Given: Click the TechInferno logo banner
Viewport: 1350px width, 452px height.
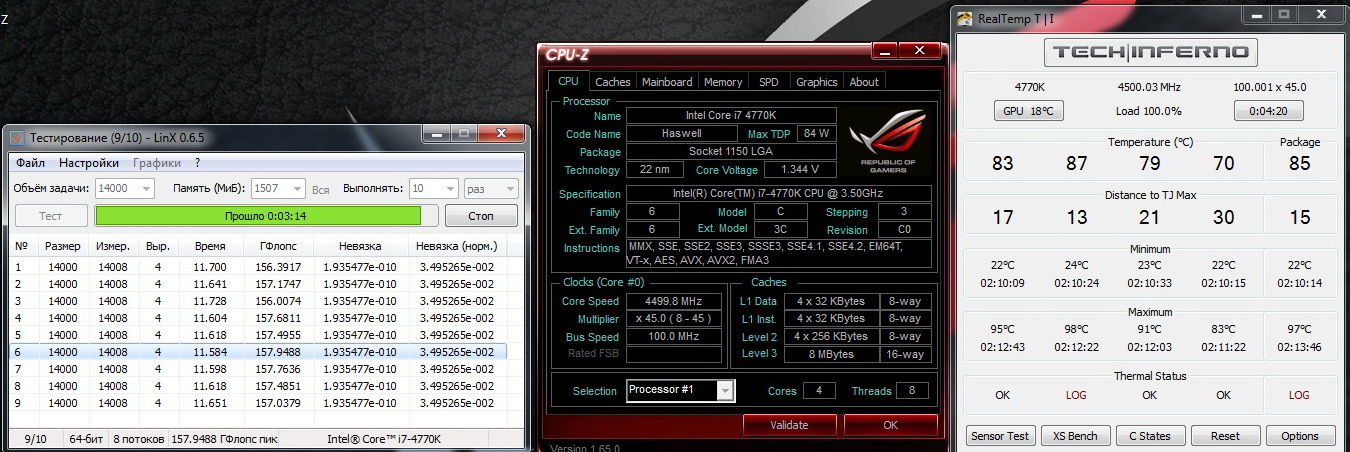Looking at the screenshot, I should pyautogui.click(x=1150, y=52).
